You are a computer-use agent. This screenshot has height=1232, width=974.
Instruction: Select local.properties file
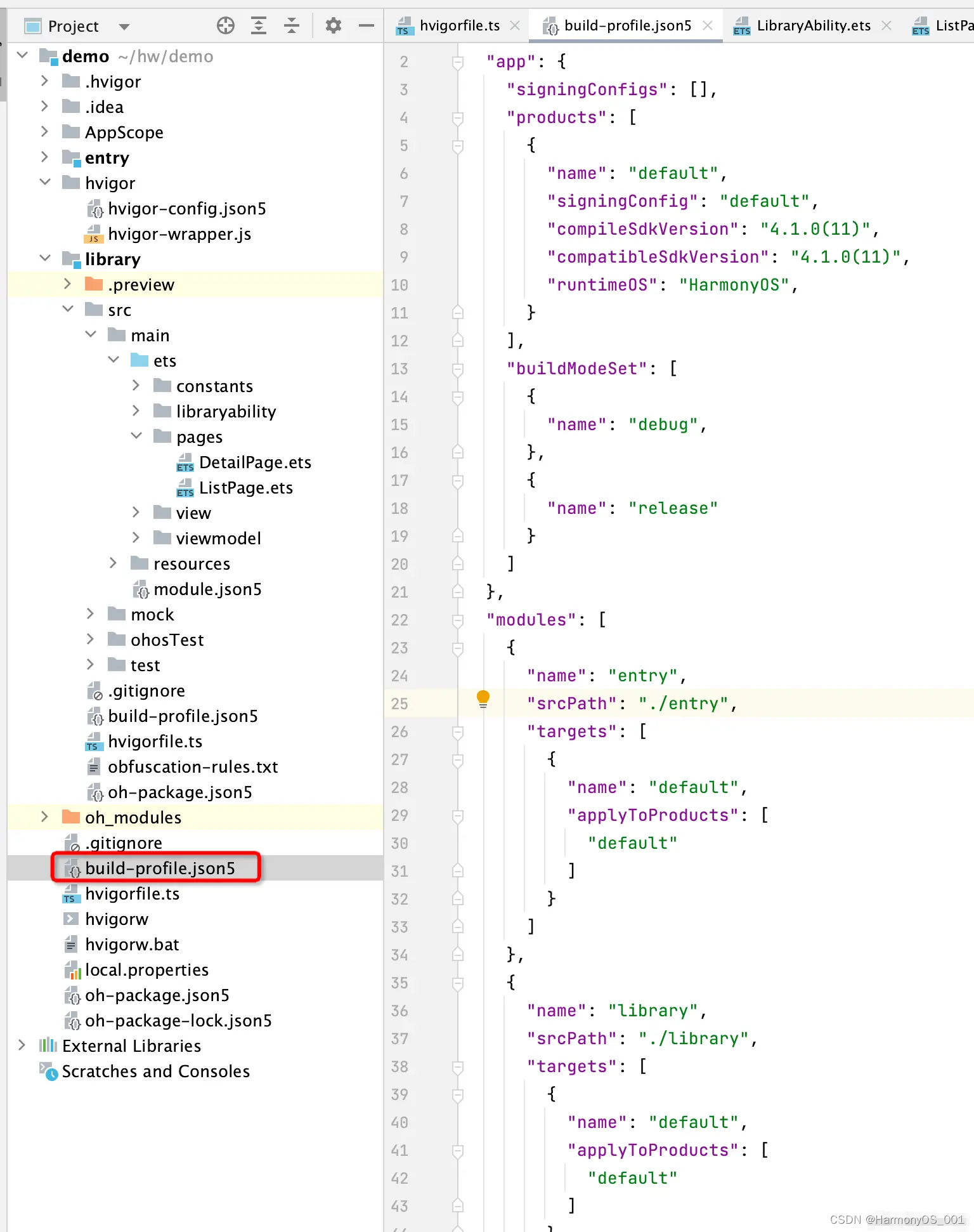click(x=146, y=970)
